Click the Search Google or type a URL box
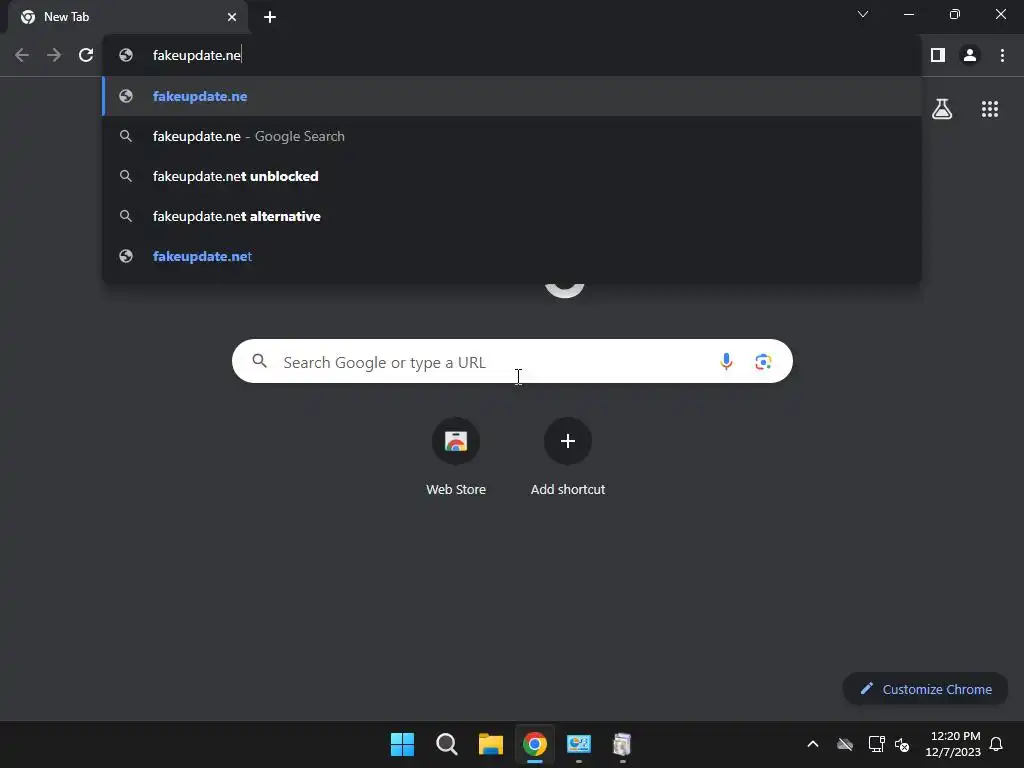Viewport: 1024px width, 768px height. (x=512, y=361)
